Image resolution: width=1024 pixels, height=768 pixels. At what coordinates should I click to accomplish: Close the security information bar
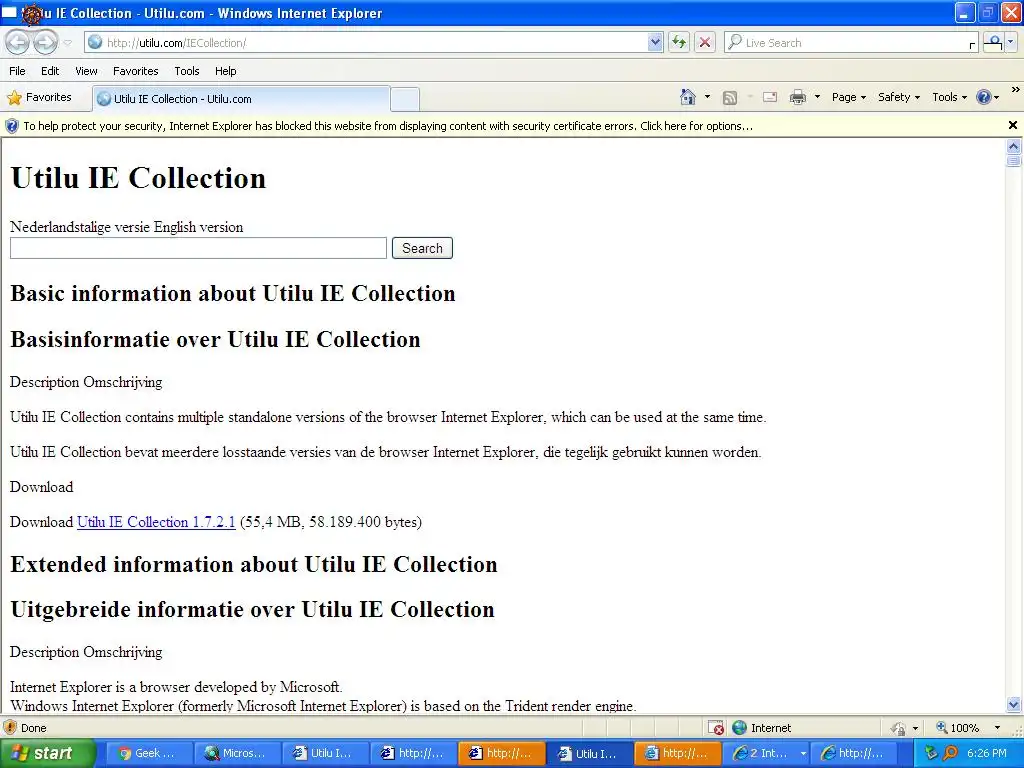point(1013,125)
